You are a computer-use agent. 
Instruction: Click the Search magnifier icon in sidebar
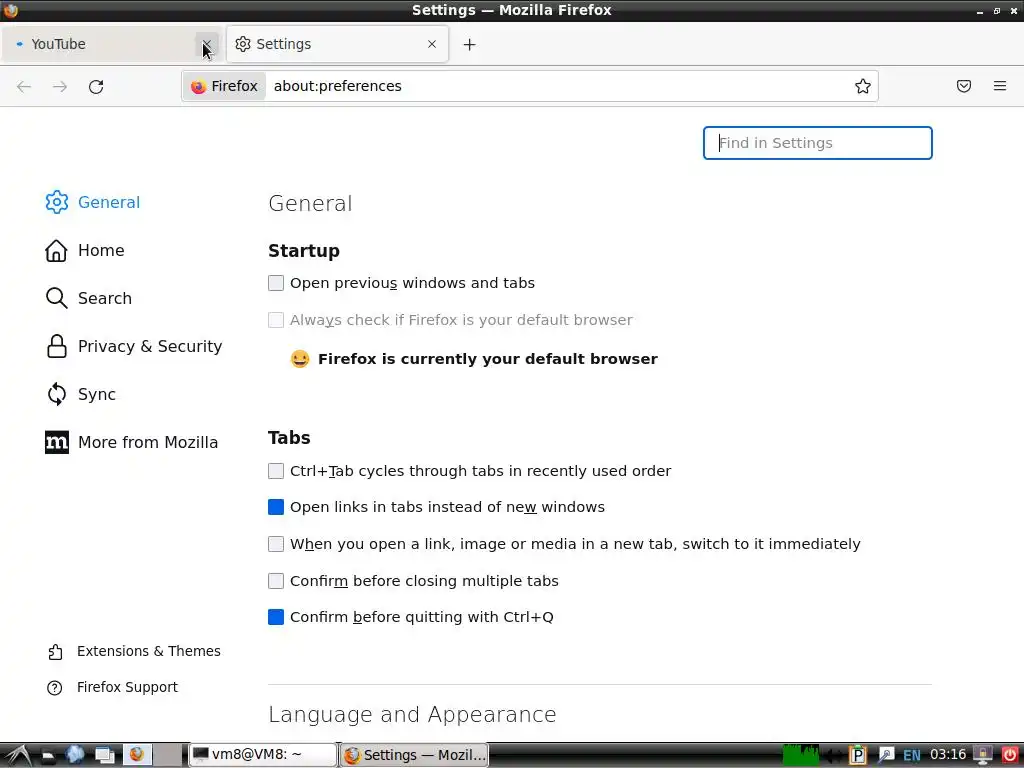tap(56, 298)
